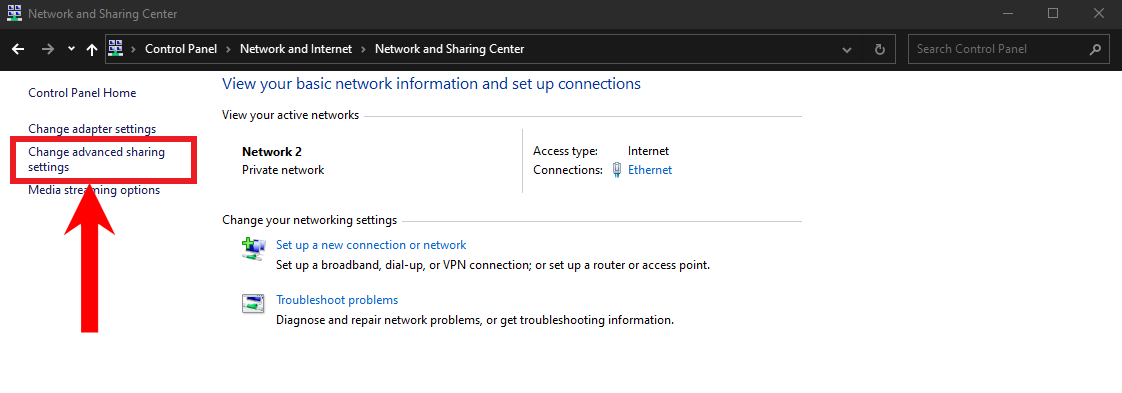The image size is (1122, 393).
Task: Open Change adapter settings
Action: pyautogui.click(x=92, y=129)
